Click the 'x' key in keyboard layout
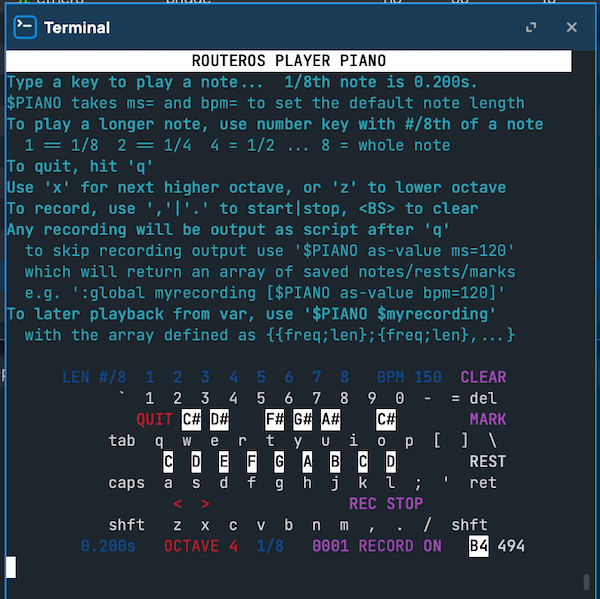 [x=205, y=526]
